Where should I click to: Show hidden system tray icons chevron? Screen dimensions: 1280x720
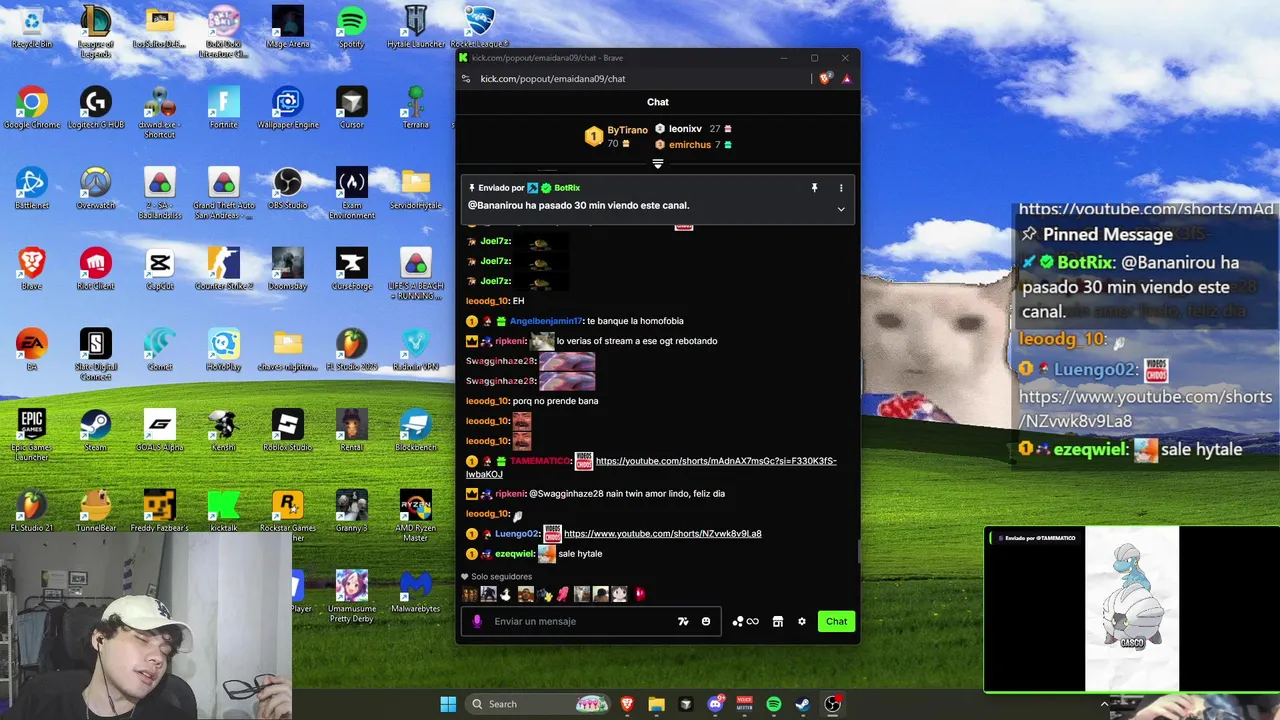click(1104, 704)
